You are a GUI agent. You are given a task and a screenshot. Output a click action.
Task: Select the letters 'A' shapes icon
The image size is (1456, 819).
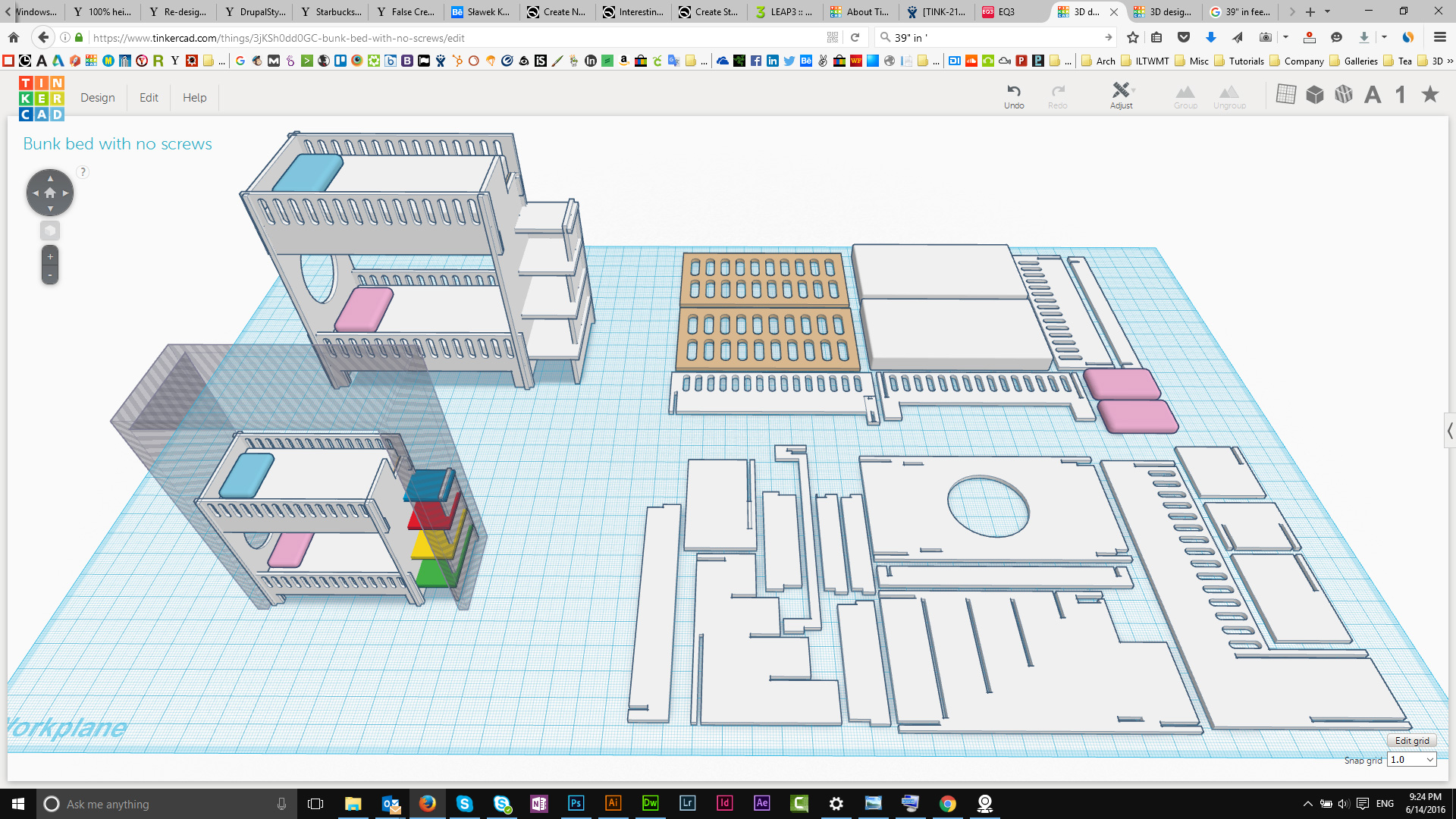1373,95
